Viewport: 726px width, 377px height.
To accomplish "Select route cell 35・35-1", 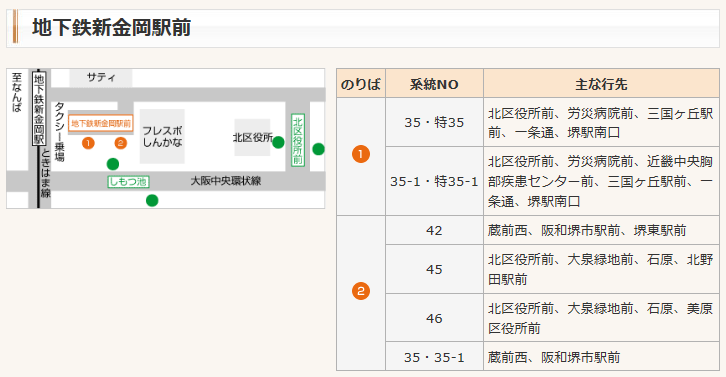I will pos(434,357).
